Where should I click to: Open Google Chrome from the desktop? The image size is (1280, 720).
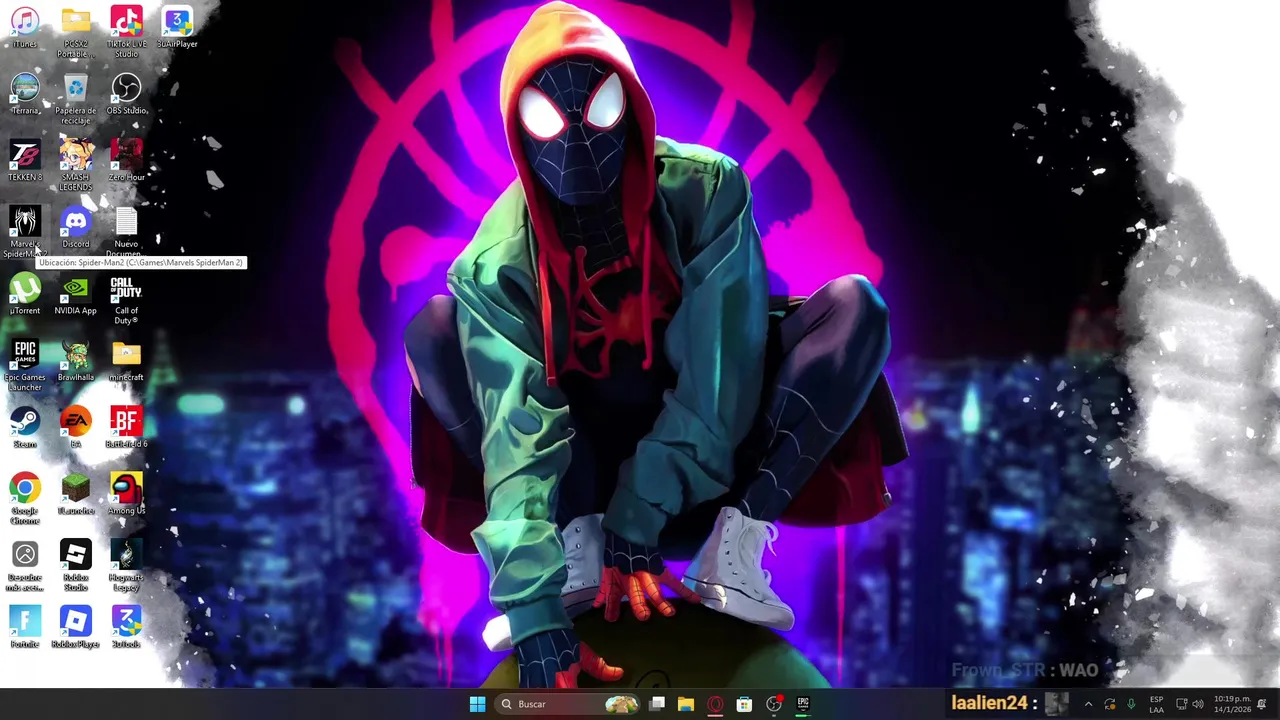tap(25, 499)
